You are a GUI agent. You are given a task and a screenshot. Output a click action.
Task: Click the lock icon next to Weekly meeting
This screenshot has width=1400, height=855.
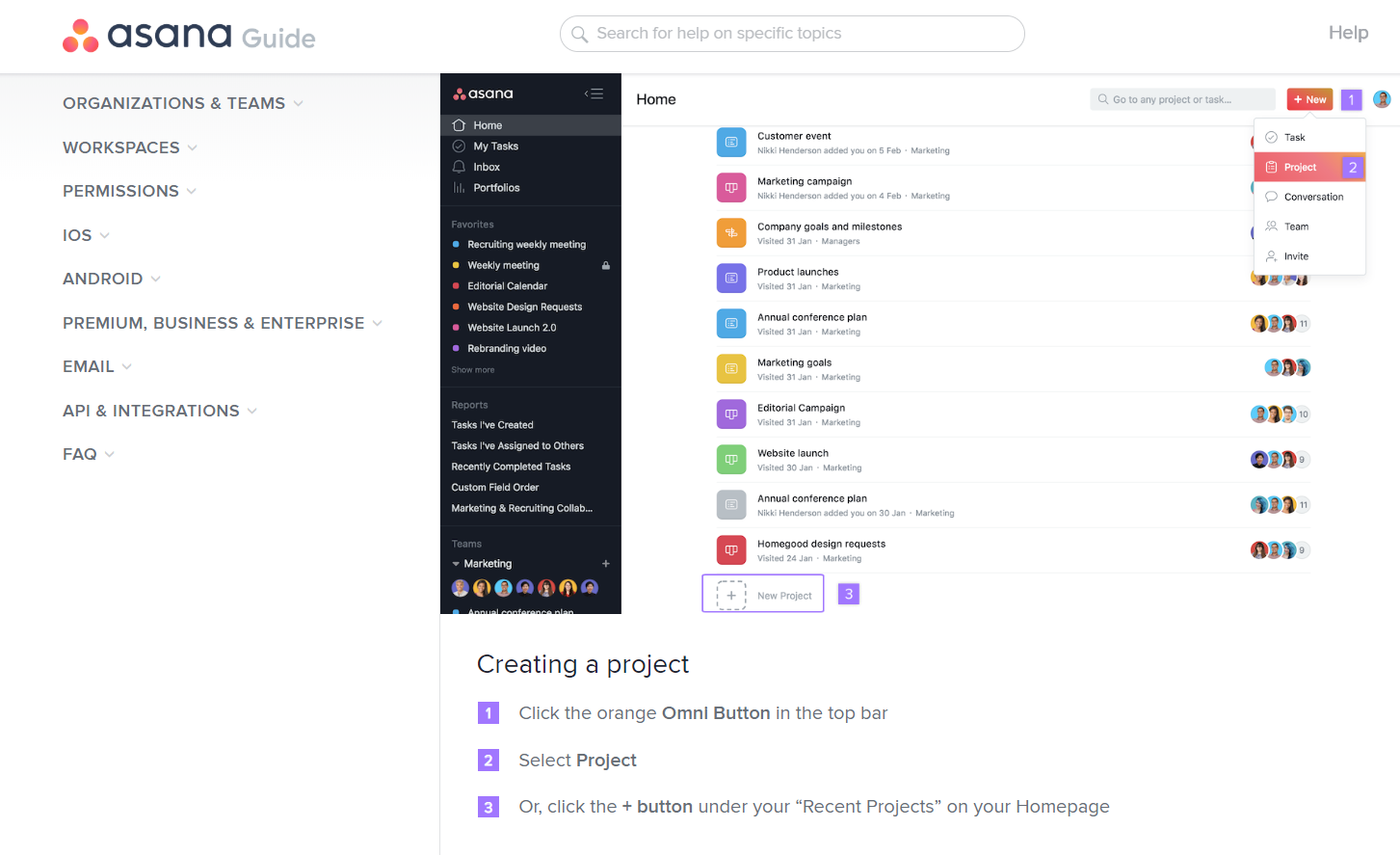(606, 265)
